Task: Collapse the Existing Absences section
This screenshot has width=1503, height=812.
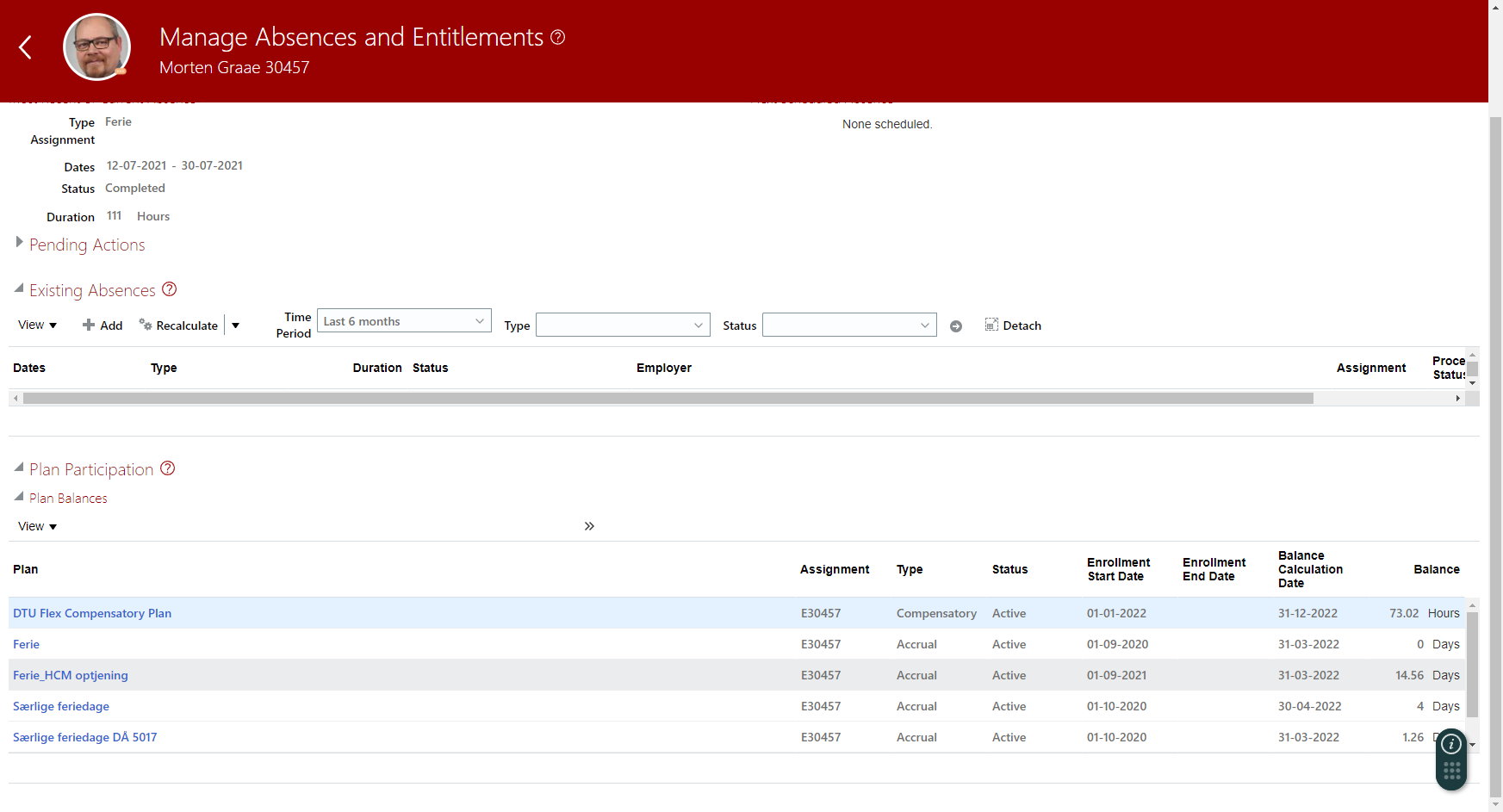Action: click(x=19, y=288)
